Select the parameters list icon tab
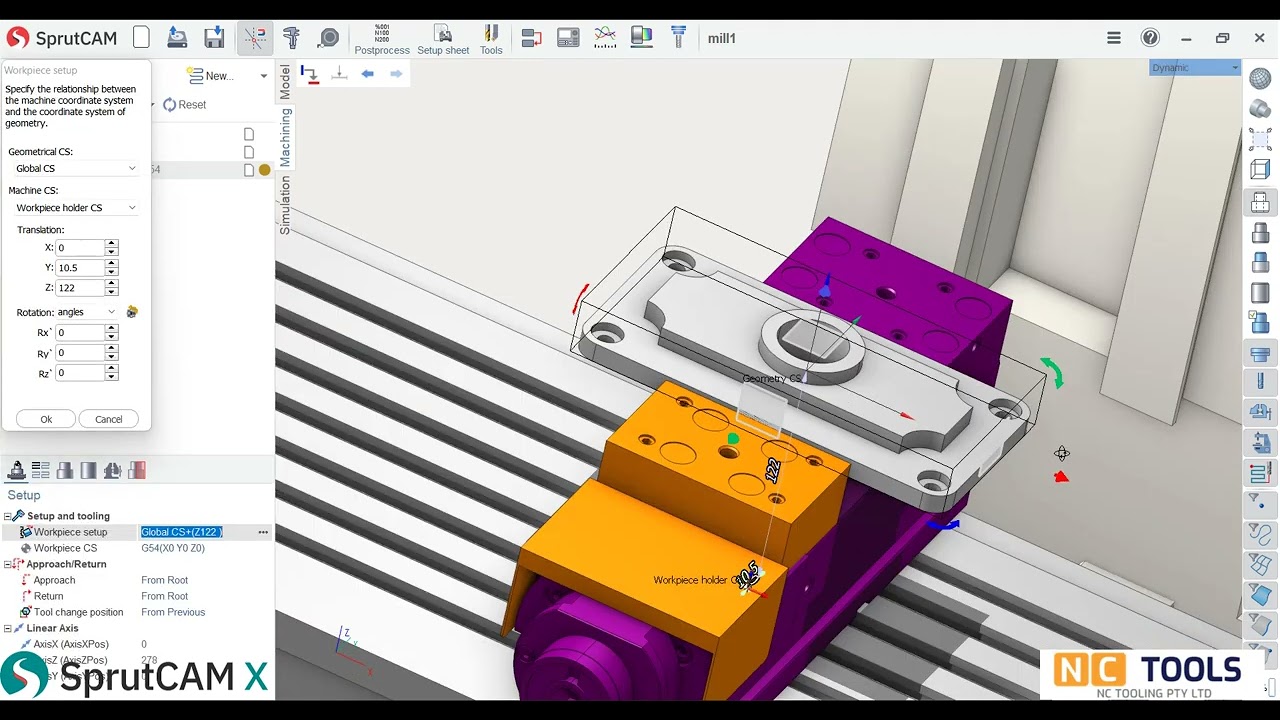The image size is (1280, 720). click(41, 470)
